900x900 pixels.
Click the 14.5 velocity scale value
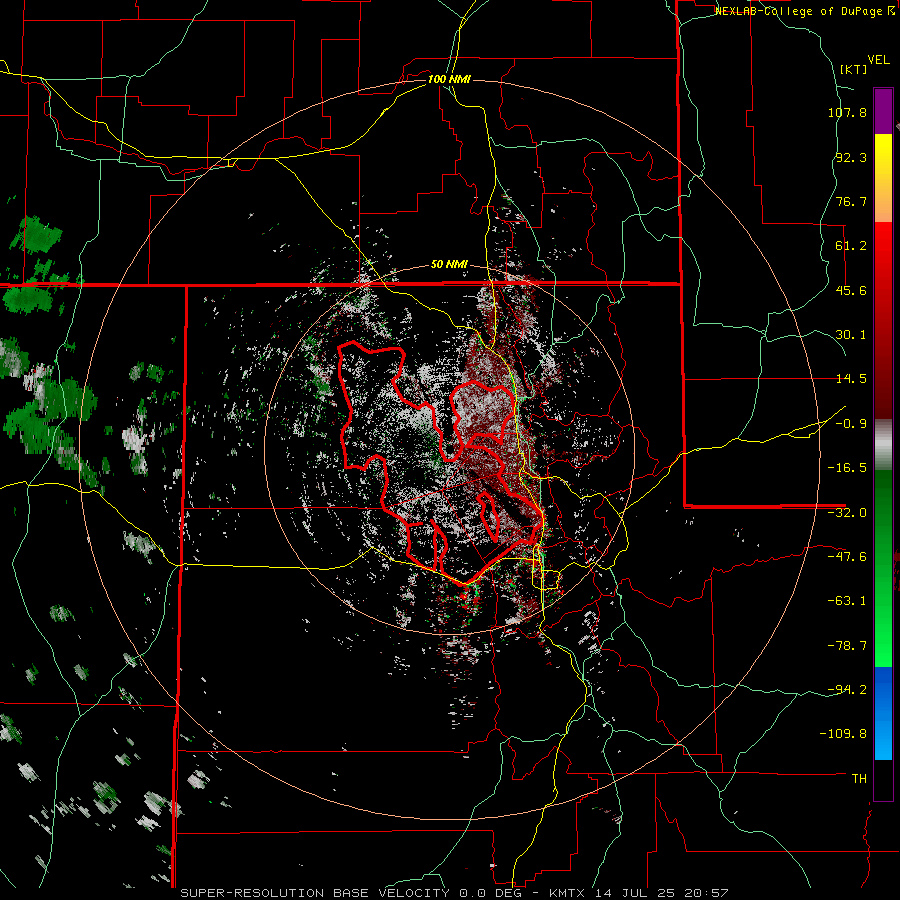point(851,379)
